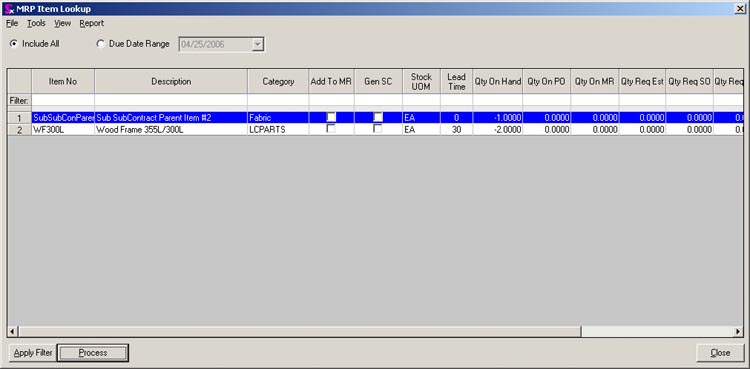The width and height of the screenshot is (750, 369).
Task: Select the Due Date Range radio button
Action: click(100, 44)
